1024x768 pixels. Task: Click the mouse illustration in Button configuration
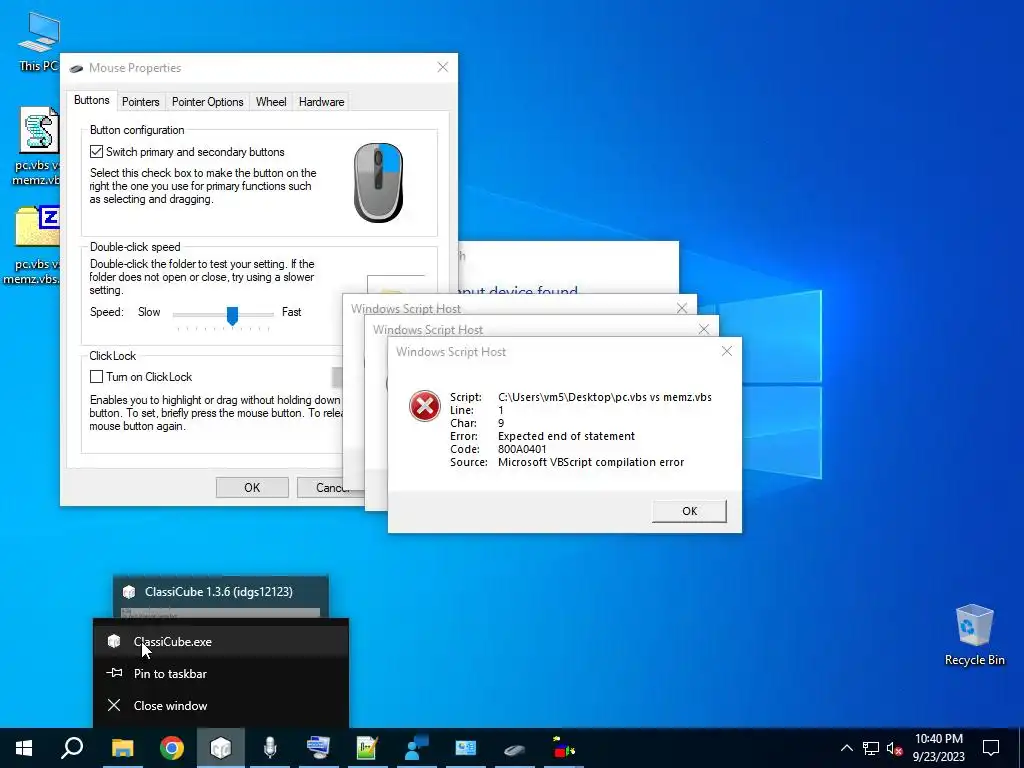(378, 182)
